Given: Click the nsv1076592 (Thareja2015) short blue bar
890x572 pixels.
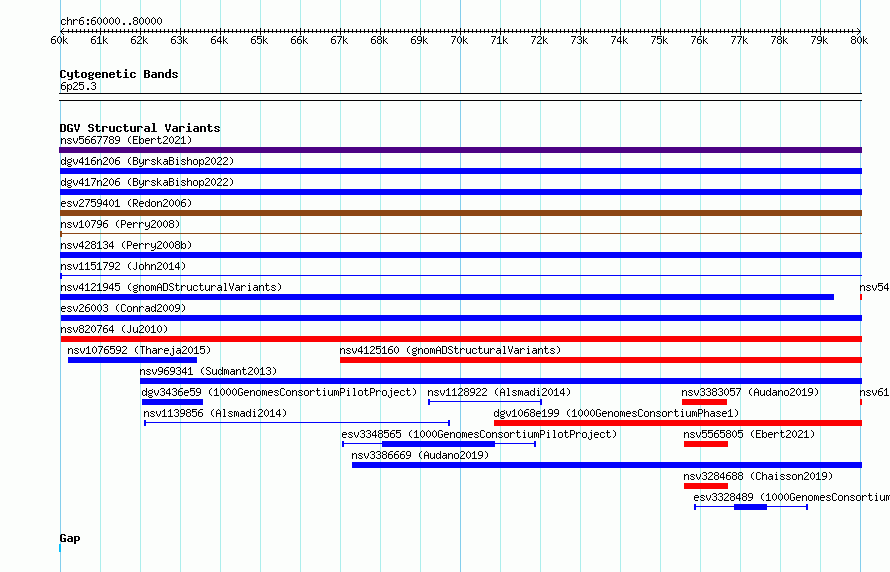Looking at the screenshot, I should (132, 360).
